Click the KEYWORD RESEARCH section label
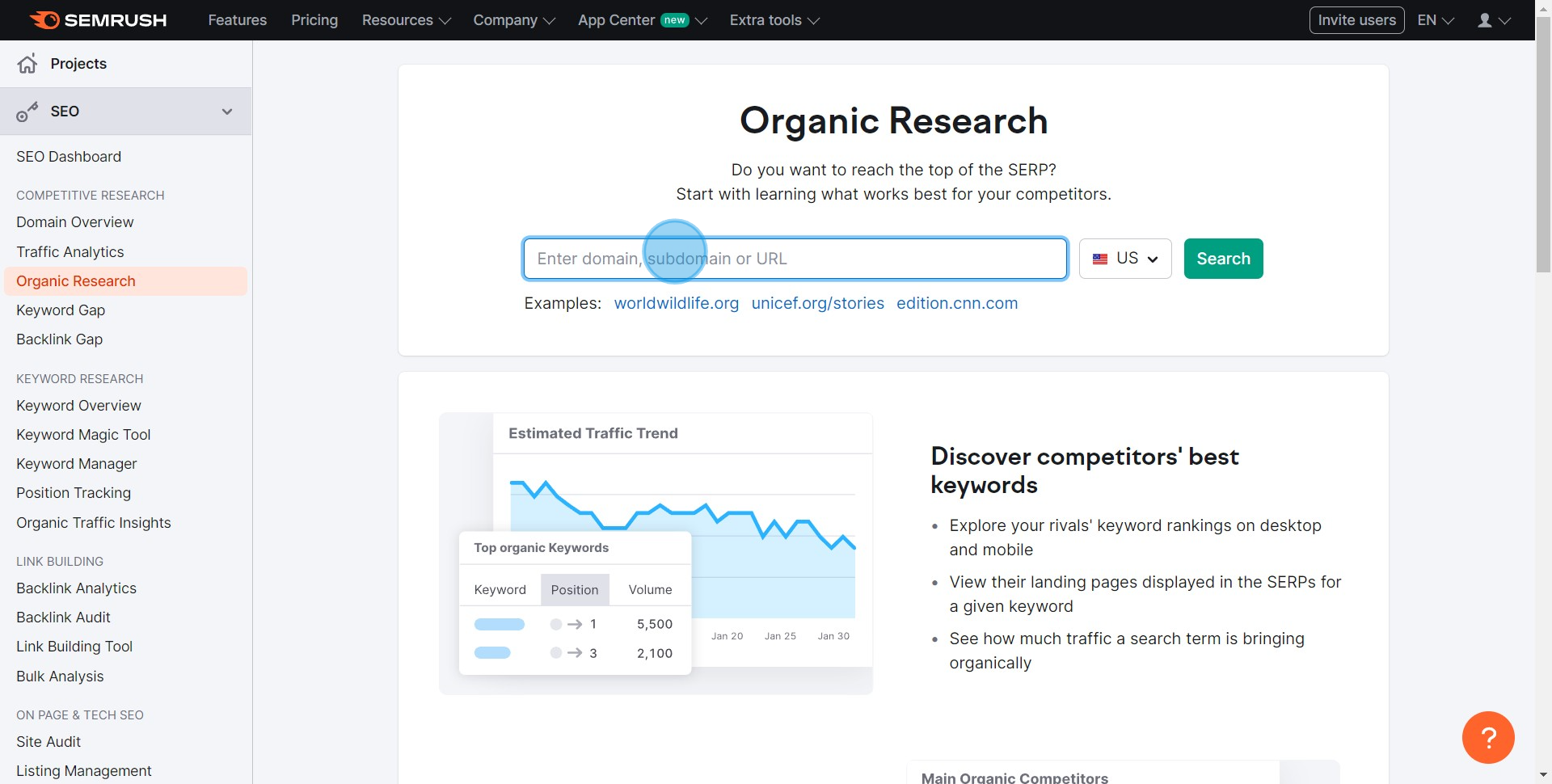The image size is (1552, 784). [80, 379]
